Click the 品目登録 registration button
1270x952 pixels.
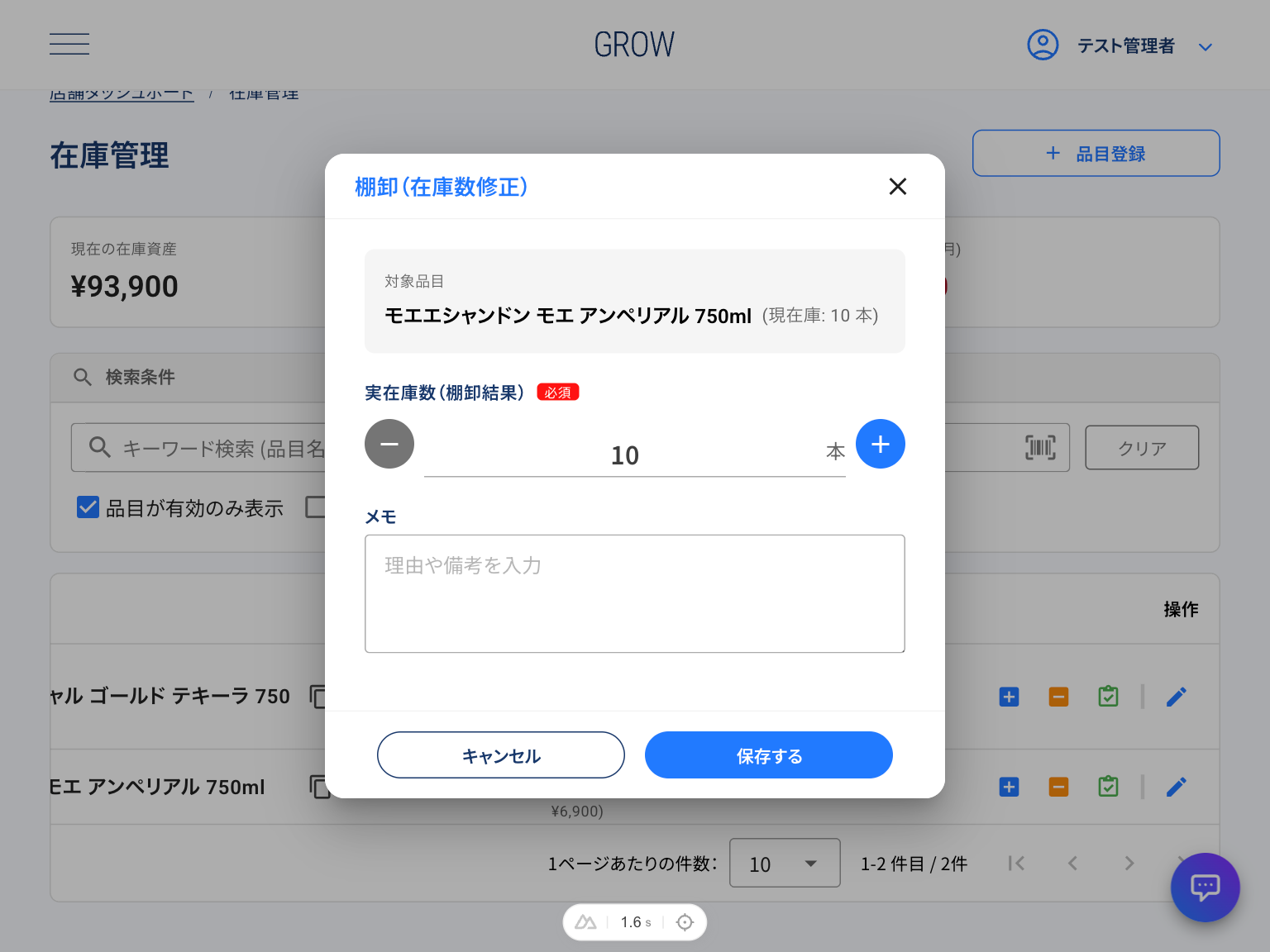click(x=1095, y=153)
